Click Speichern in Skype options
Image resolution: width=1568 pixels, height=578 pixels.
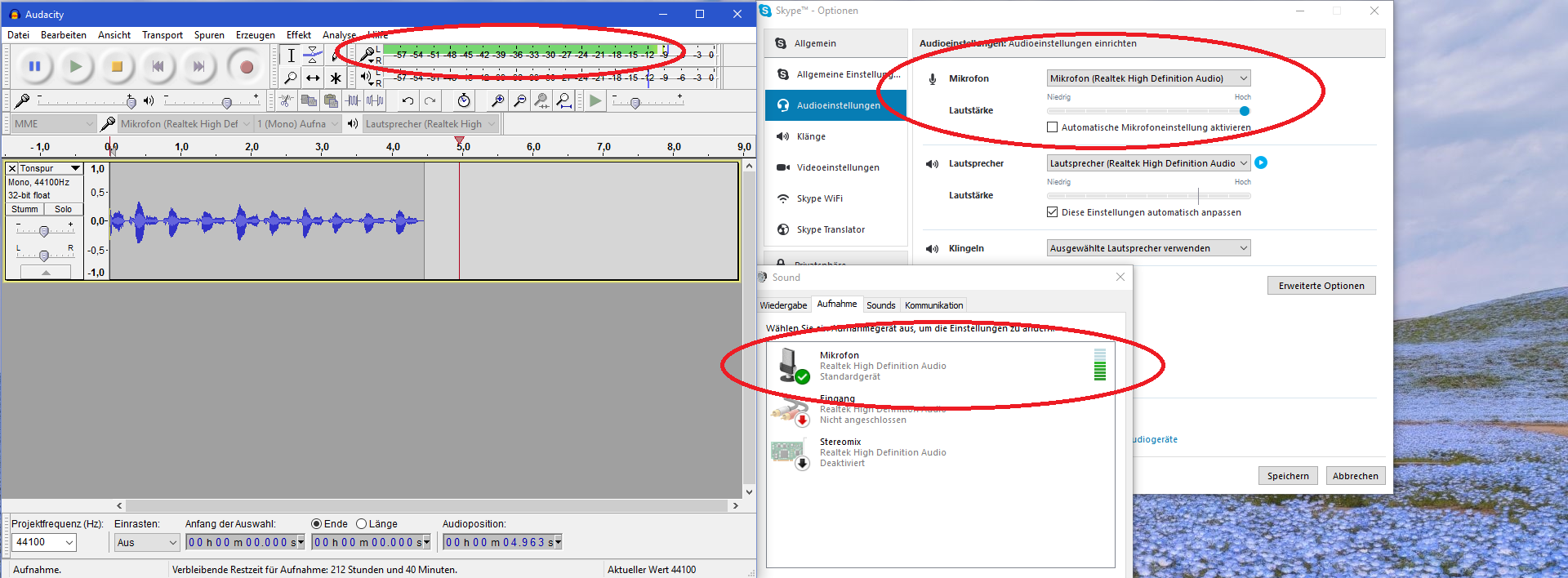coord(1288,476)
